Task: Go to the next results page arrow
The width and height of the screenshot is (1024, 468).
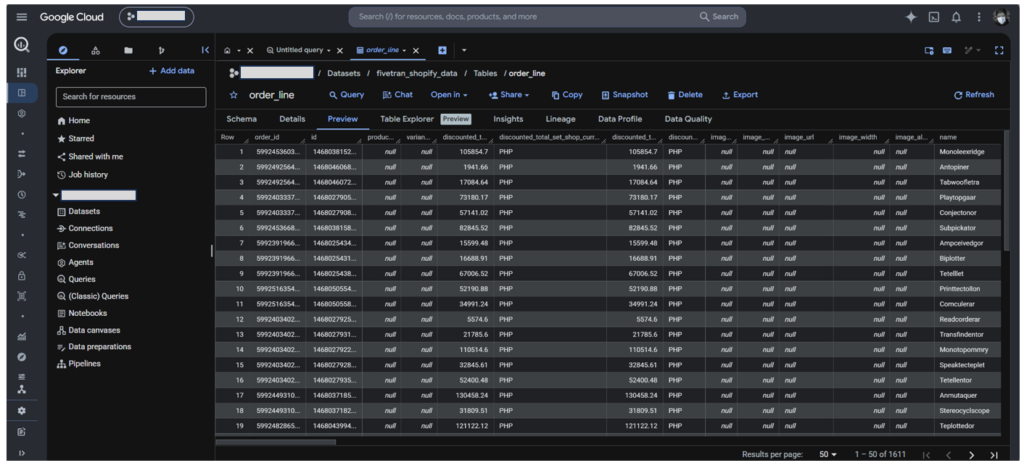Action: pyautogui.click(x=971, y=455)
